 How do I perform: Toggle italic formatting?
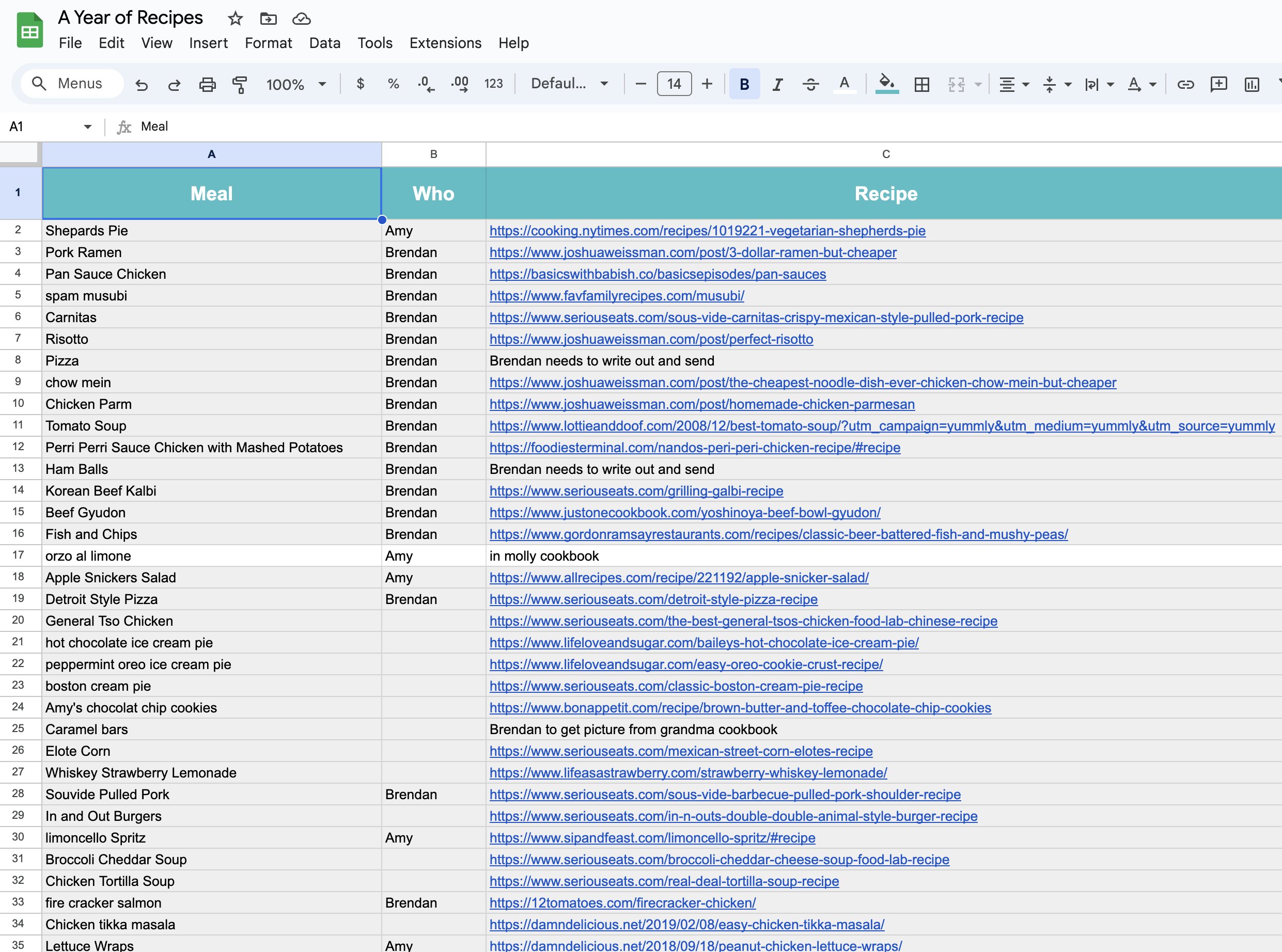pyautogui.click(x=777, y=85)
